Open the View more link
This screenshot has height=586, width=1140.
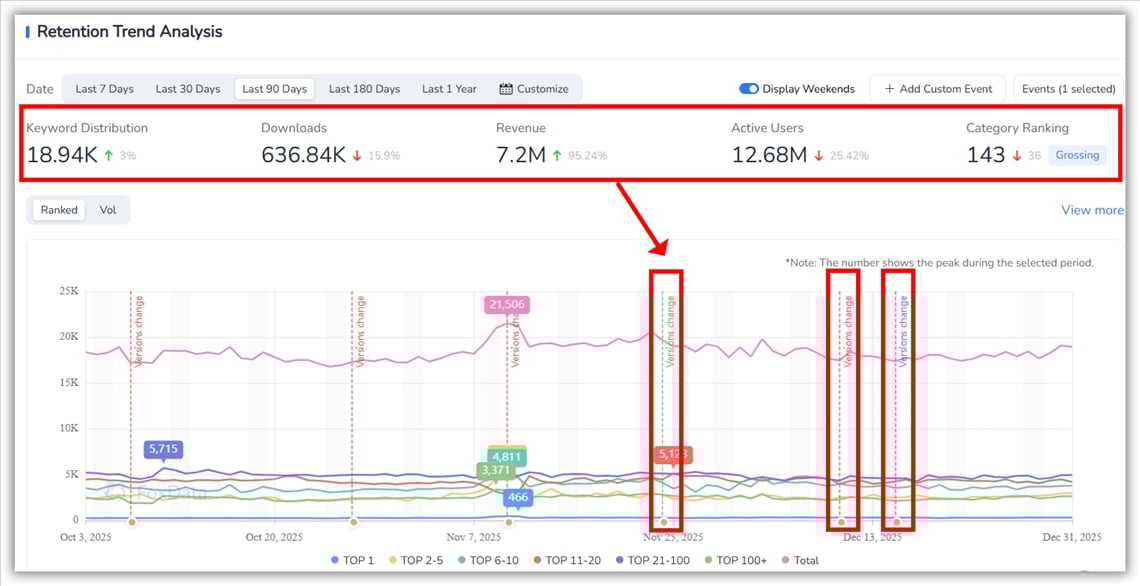click(1092, 210)
